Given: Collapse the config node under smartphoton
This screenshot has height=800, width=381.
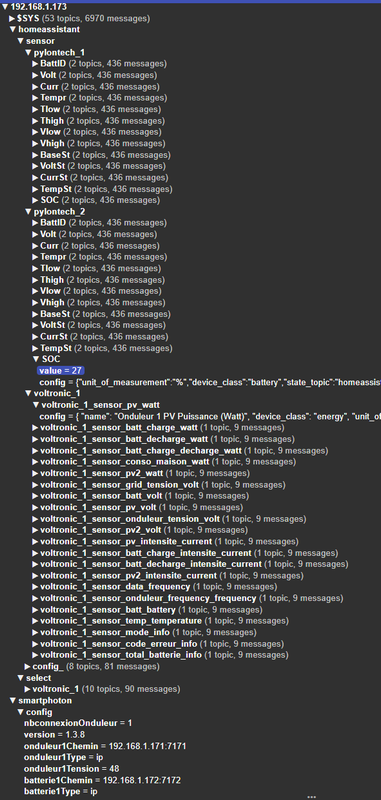Looking at the screenshot, I should point(20,712).
